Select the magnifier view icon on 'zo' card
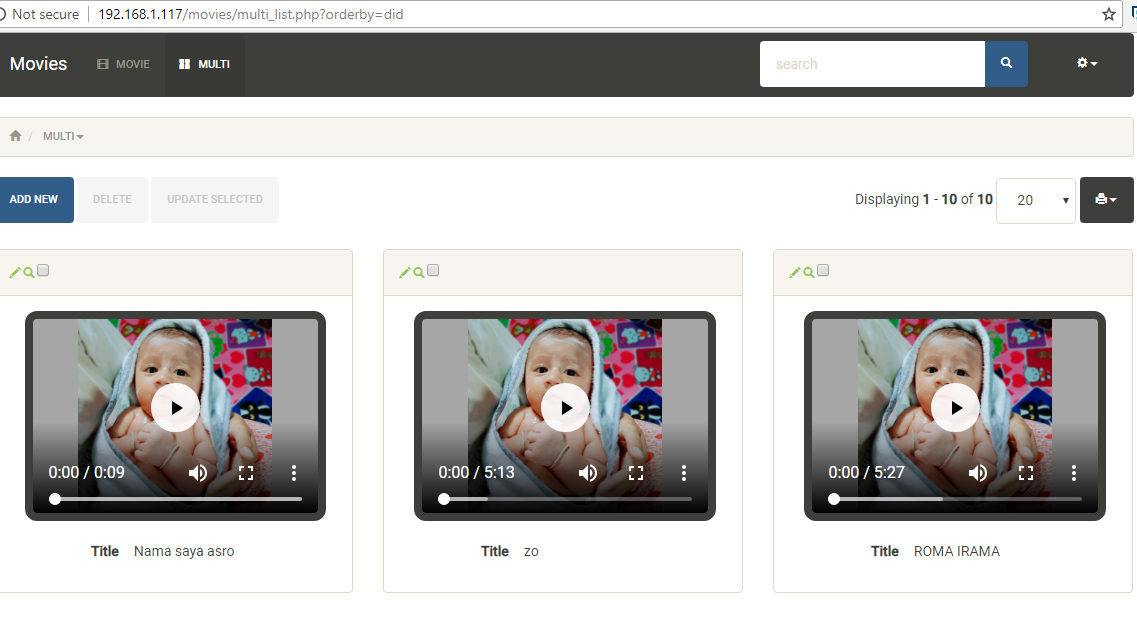This screenshot has height=621, width=1137. coord(417,270)
